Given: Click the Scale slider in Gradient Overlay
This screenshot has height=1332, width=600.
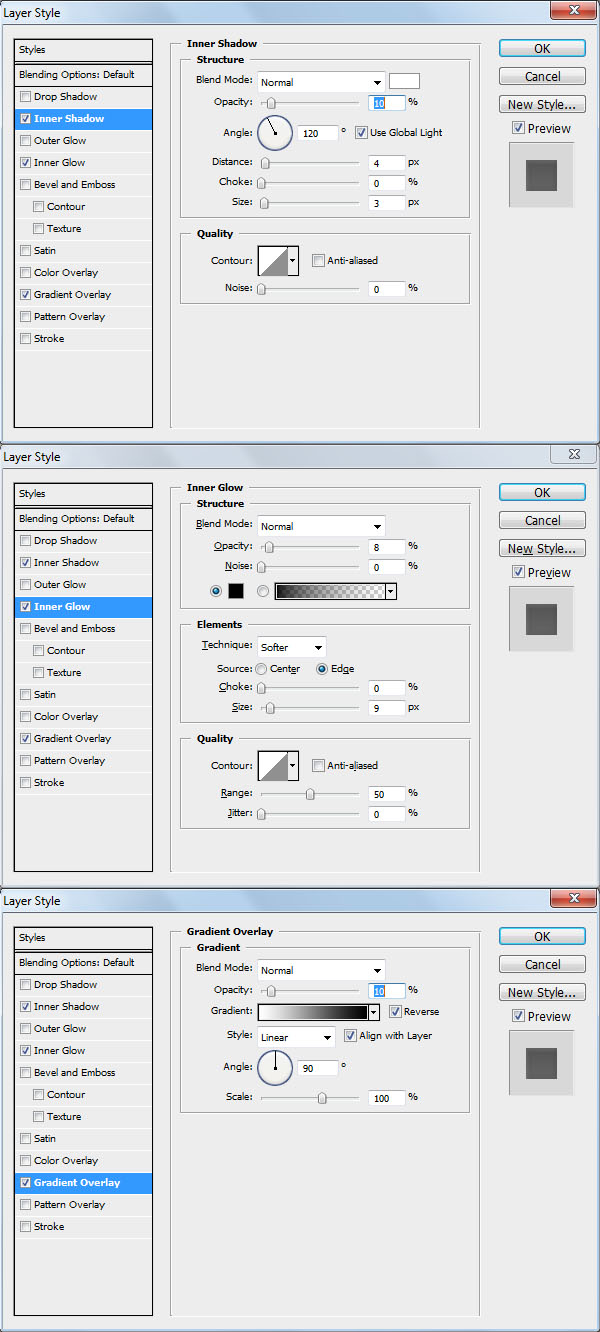Looking at the screenshot, I should point(310,1098).
